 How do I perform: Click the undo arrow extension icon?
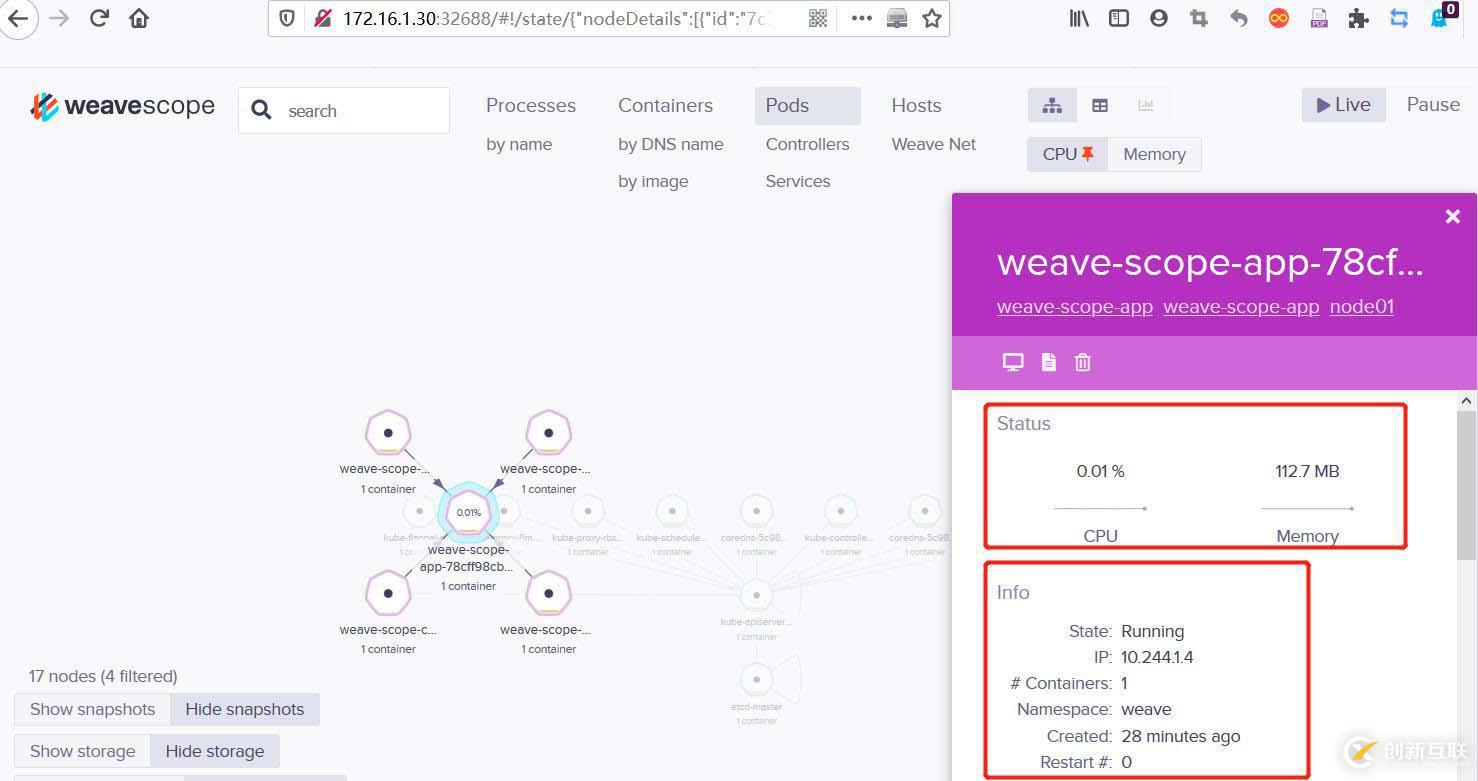1239,18
